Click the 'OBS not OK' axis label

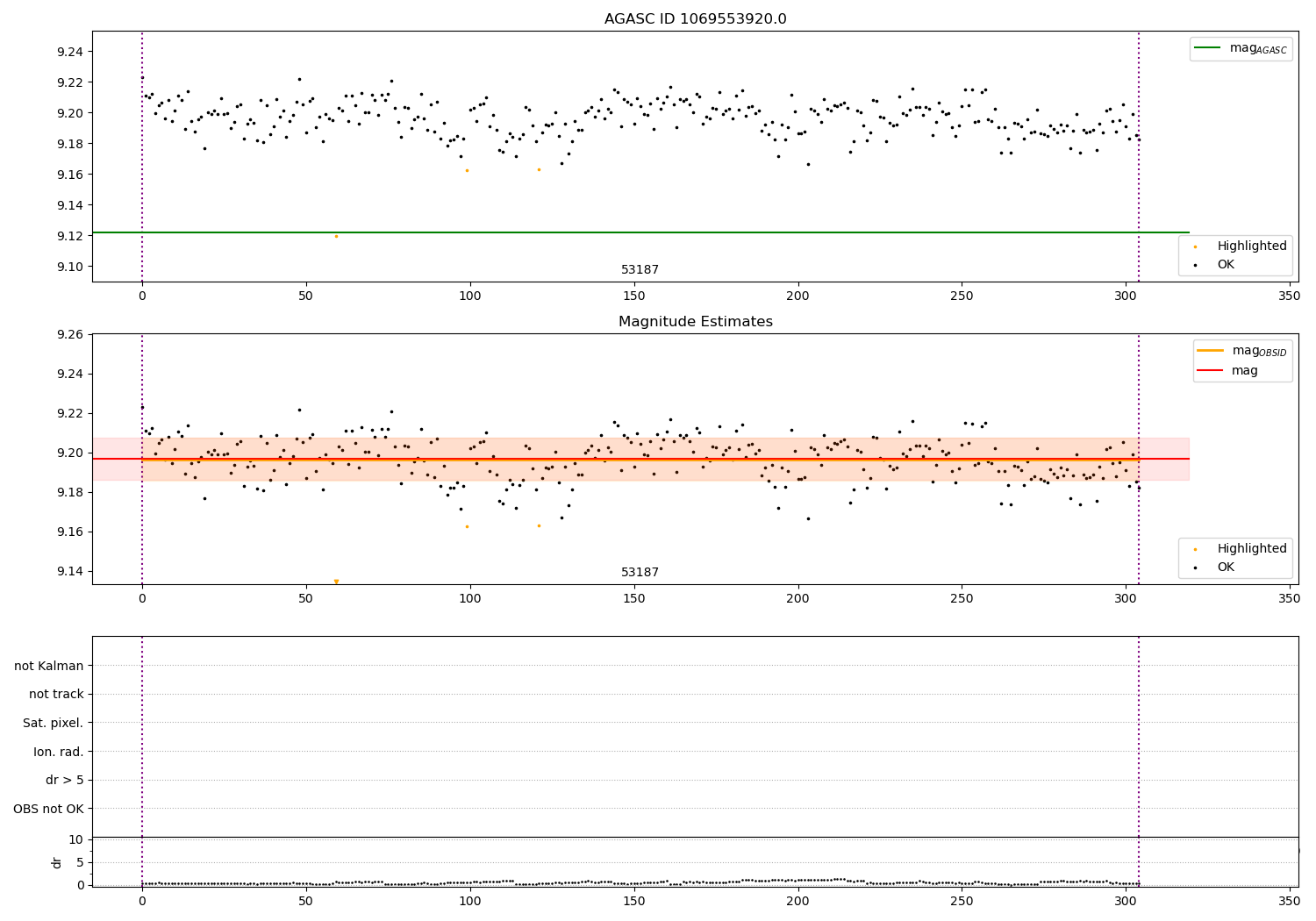[49, 809]
